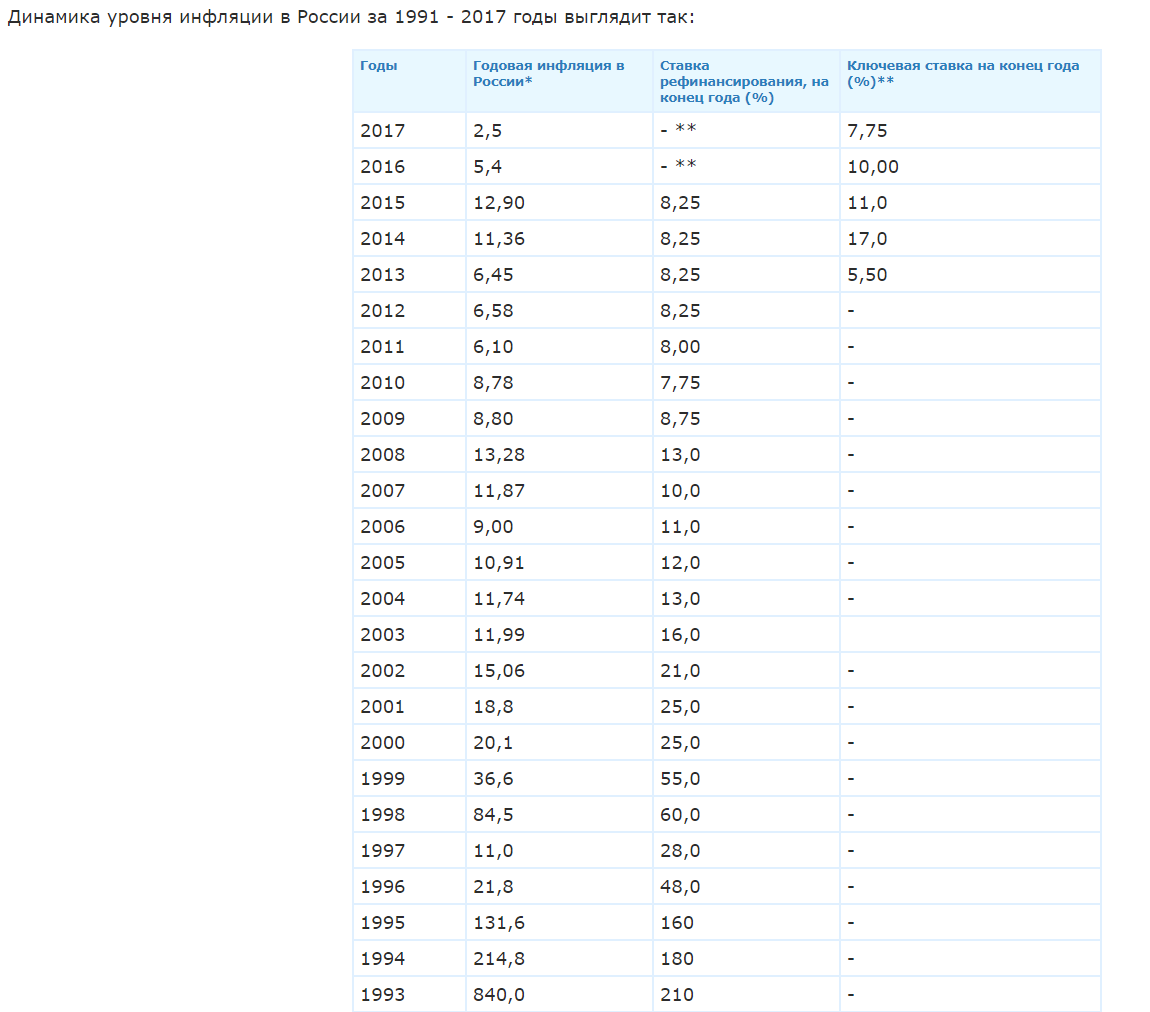Select the 1998 year cell
The height and width of the screenshot is (1012, 1150).
pos(382,815)
